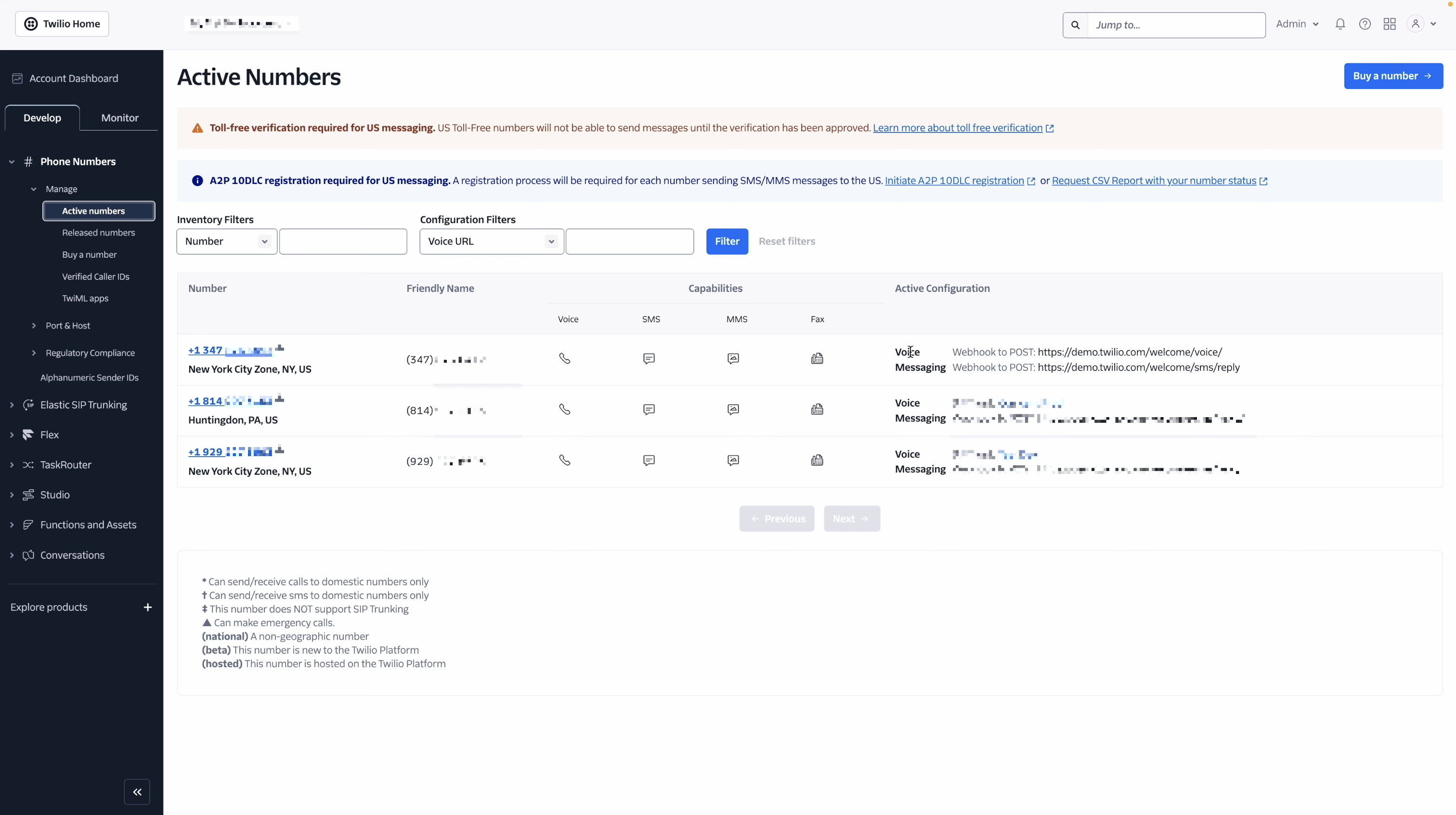
Task: Open Released numbers page
Action: [x=98, y=233]
